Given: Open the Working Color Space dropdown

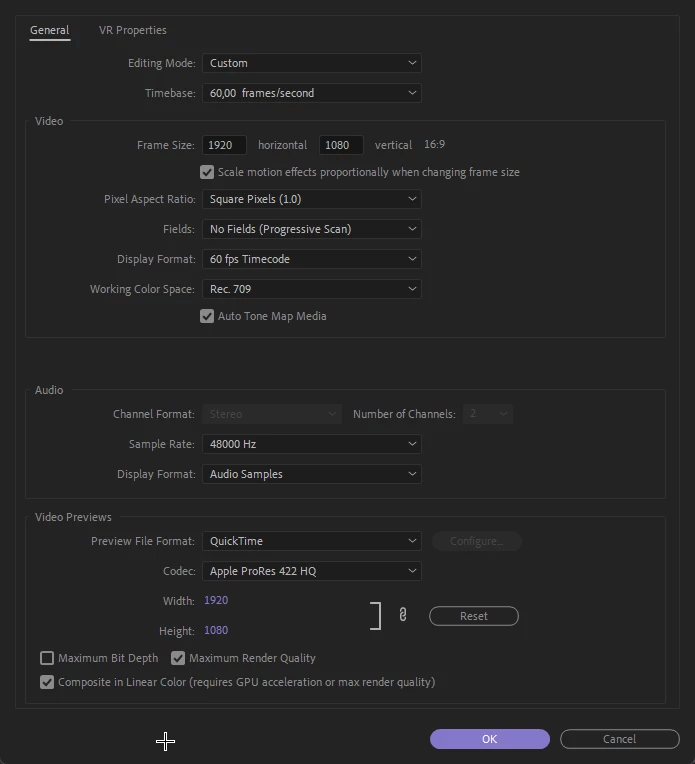Looking at the screenshot, I should [x=312, y=289].
